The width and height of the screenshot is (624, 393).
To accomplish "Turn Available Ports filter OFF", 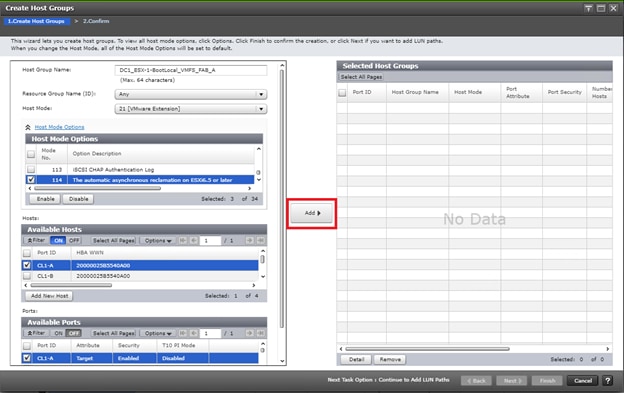I will pos(74,333).
